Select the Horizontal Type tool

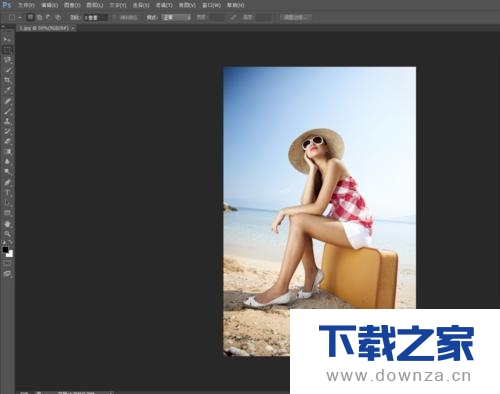coord(7,193)
